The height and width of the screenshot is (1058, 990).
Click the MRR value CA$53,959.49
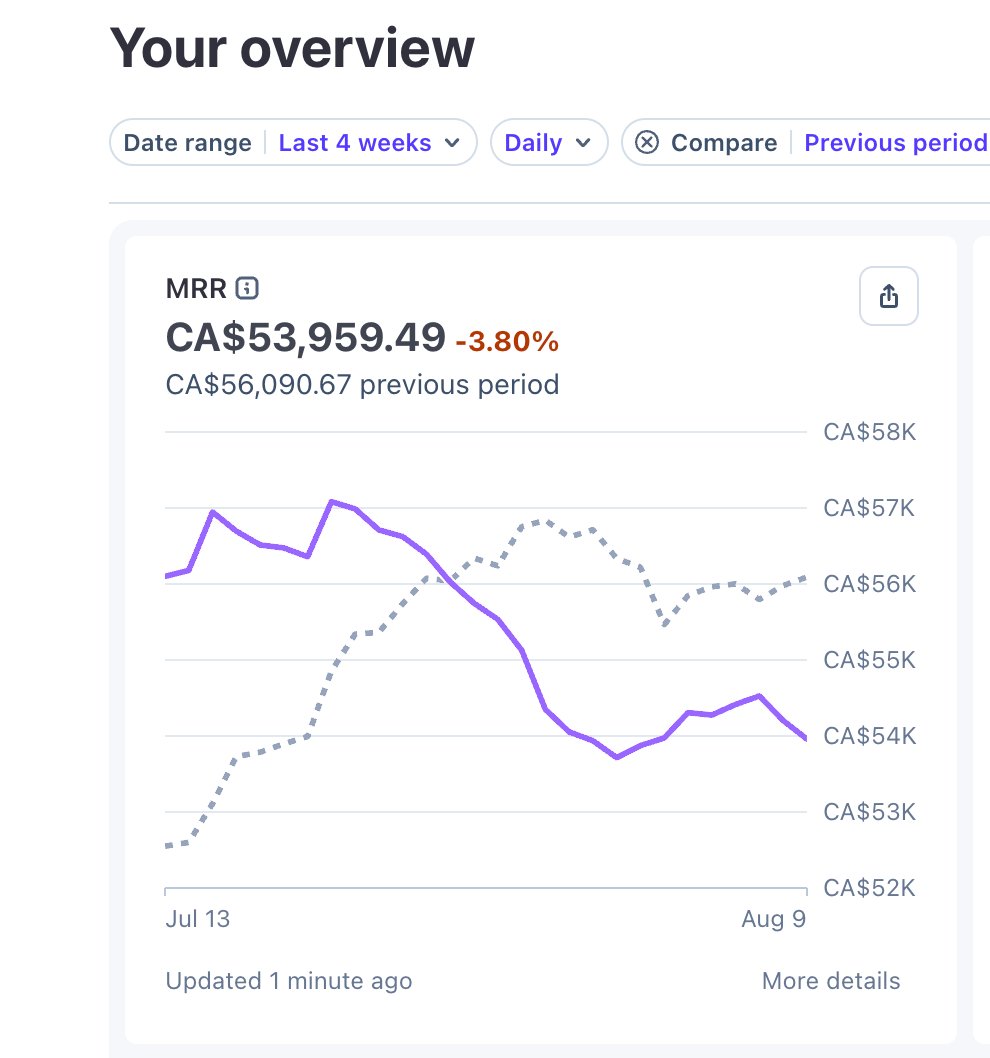click(x=306, y=337)
